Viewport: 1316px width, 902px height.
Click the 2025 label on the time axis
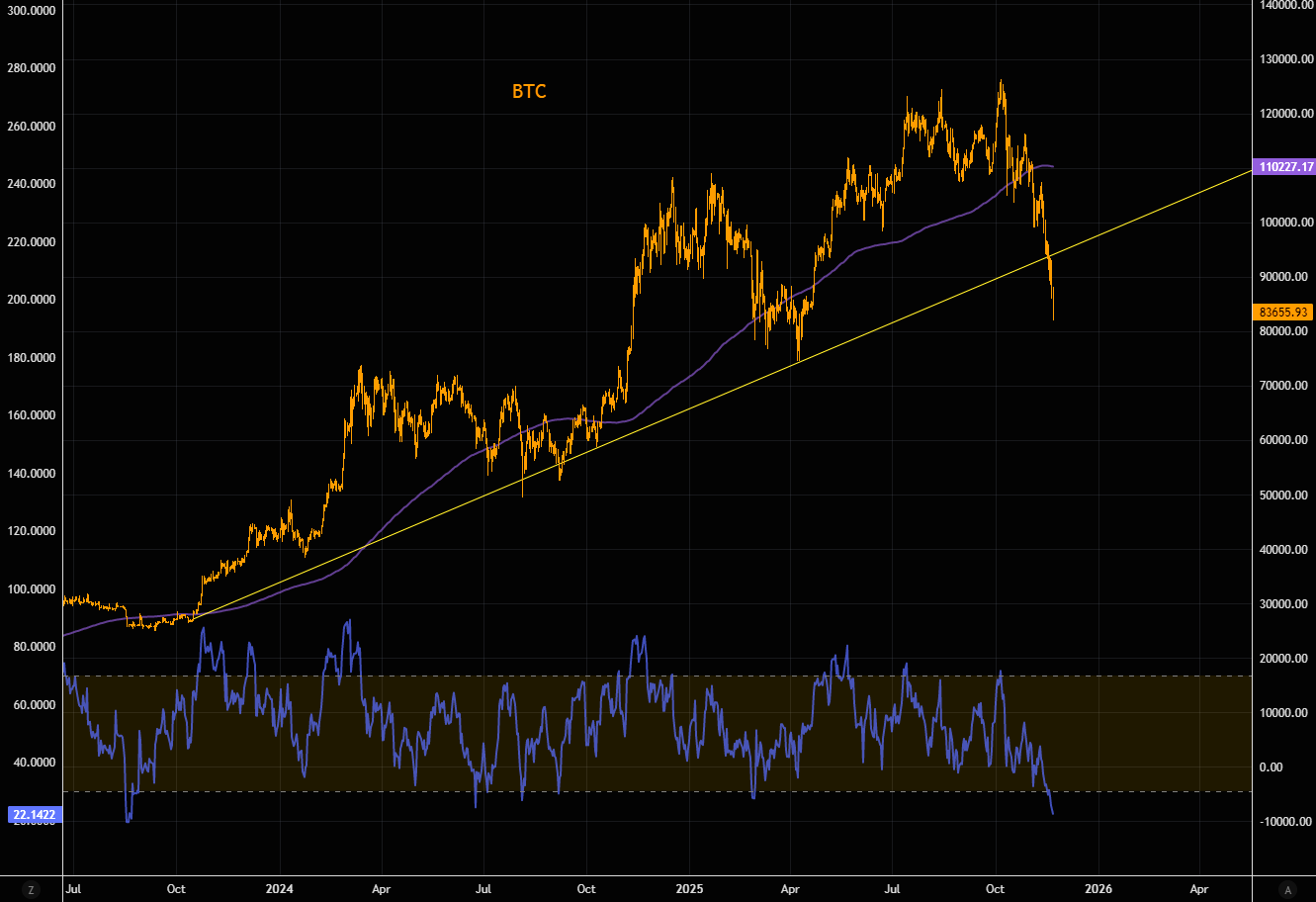pyautogui.click(x=688, y=888)
